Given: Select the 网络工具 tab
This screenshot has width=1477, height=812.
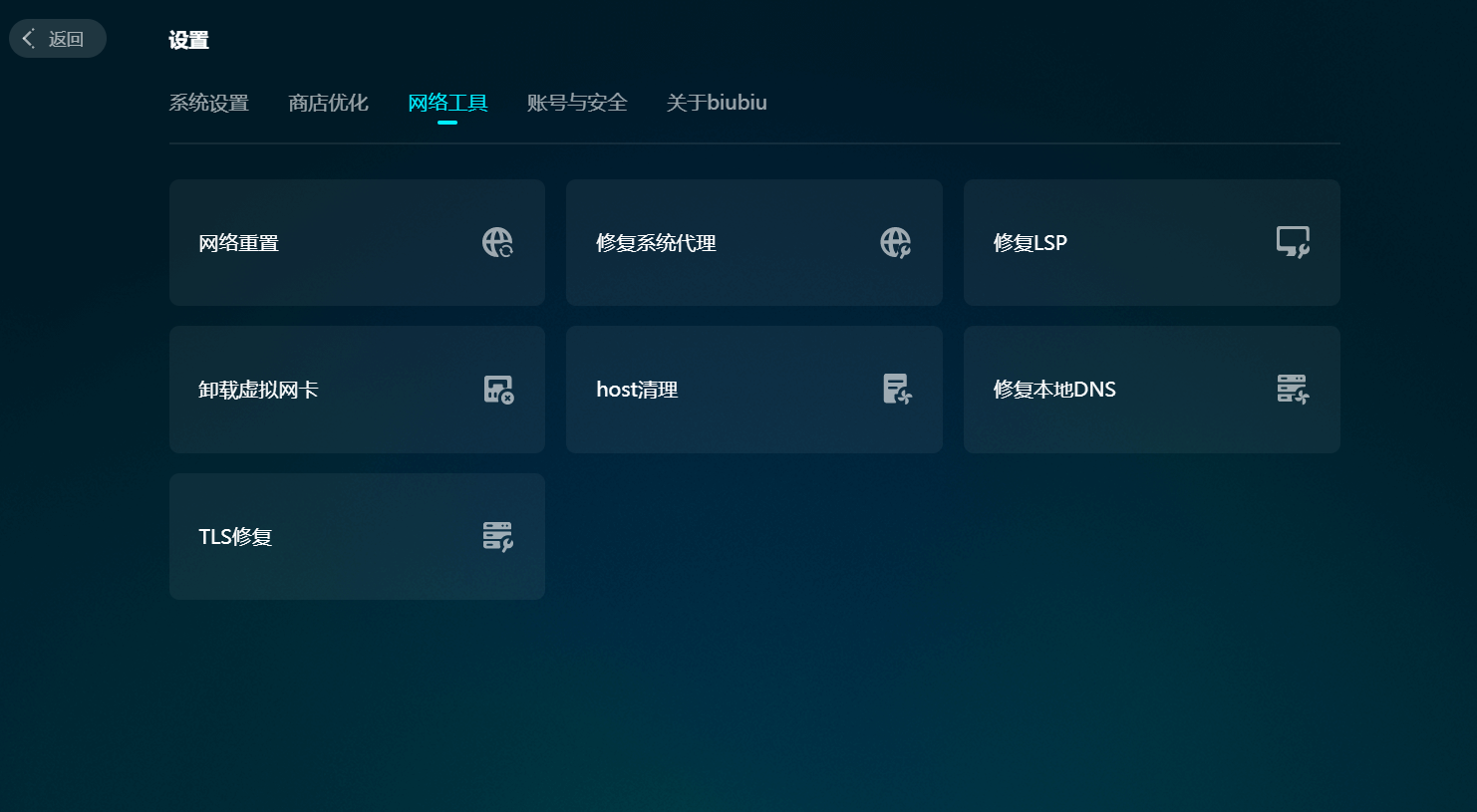Looking at the screenshot, I should (x=447, y=103).
